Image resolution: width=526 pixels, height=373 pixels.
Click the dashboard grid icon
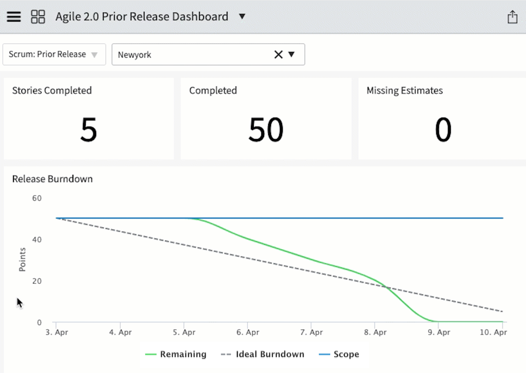pyautogui.click(x=38, y=17)
